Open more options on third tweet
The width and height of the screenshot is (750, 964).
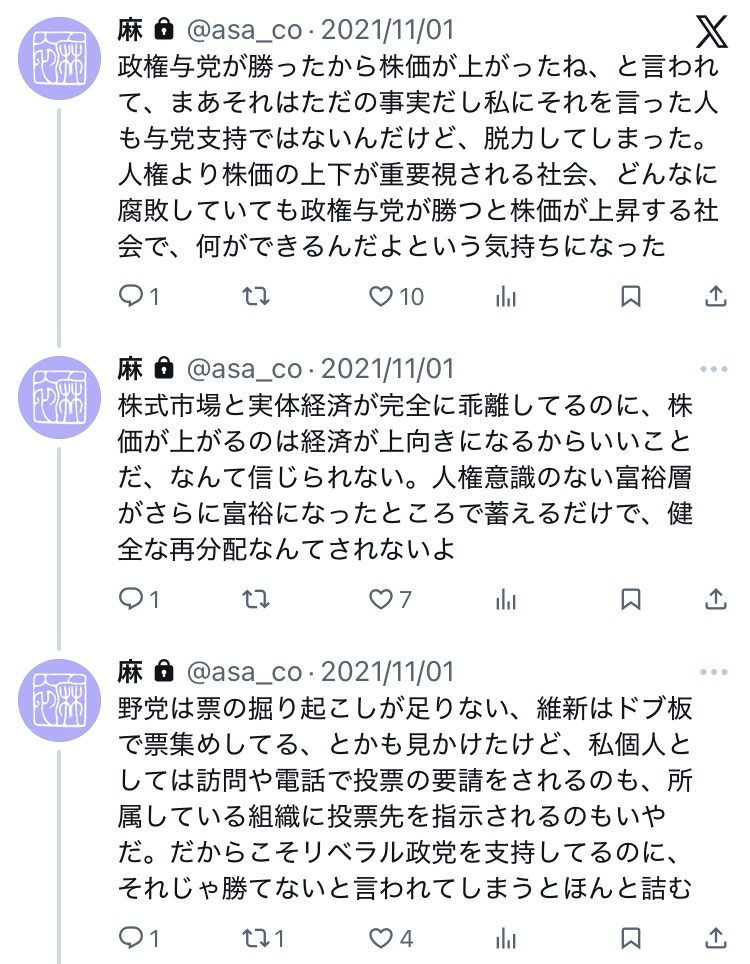click(x=714, y=671)
